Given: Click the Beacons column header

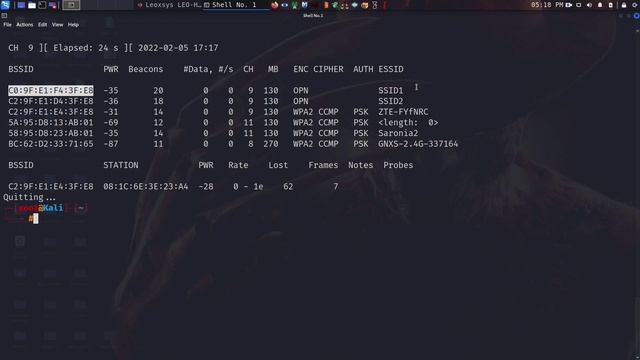Looking at the screenshot, I should (x=146, y=69).
